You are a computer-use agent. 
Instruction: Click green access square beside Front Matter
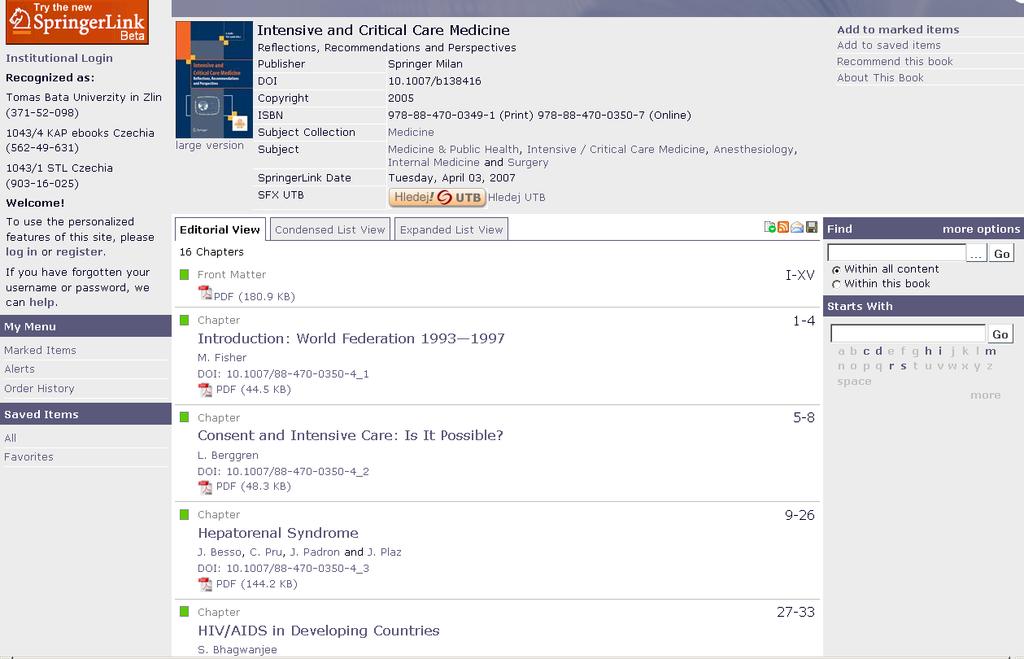(184, 274)
